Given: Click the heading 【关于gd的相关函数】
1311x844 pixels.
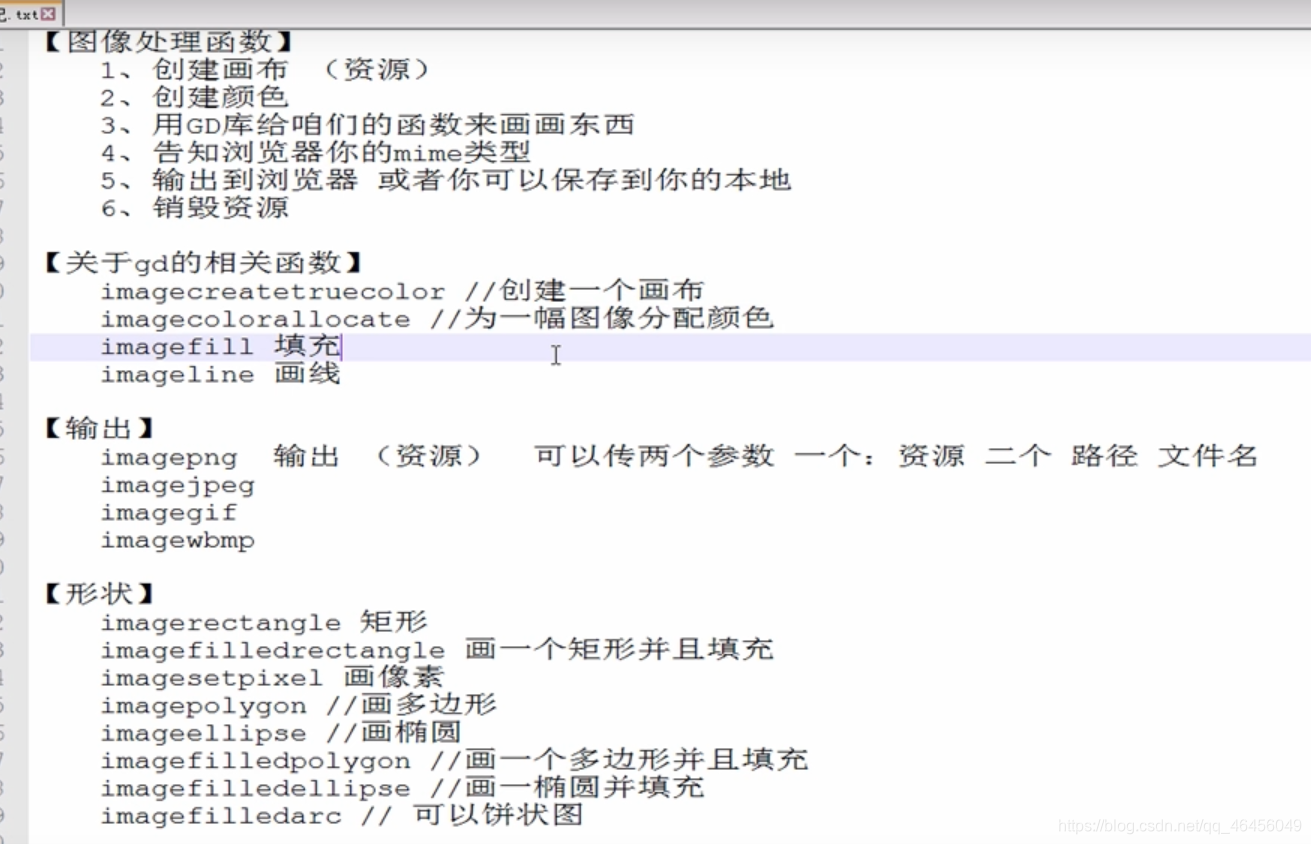Looking at the screenshot, I should pyautogui.click(x=203, y=263).
